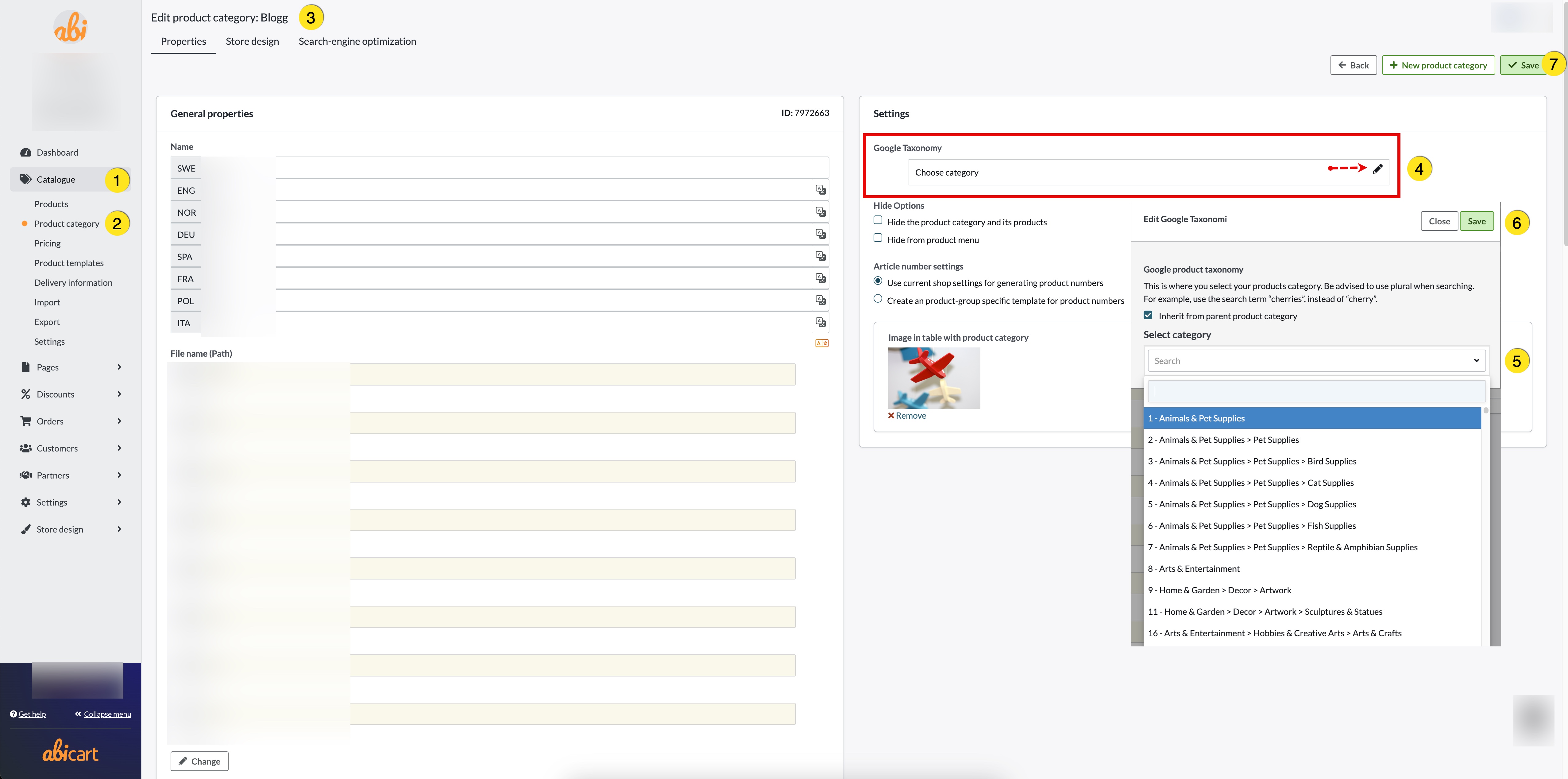
Task: Open the Search-engine optimization tab
Action: (x=357, y=41)
